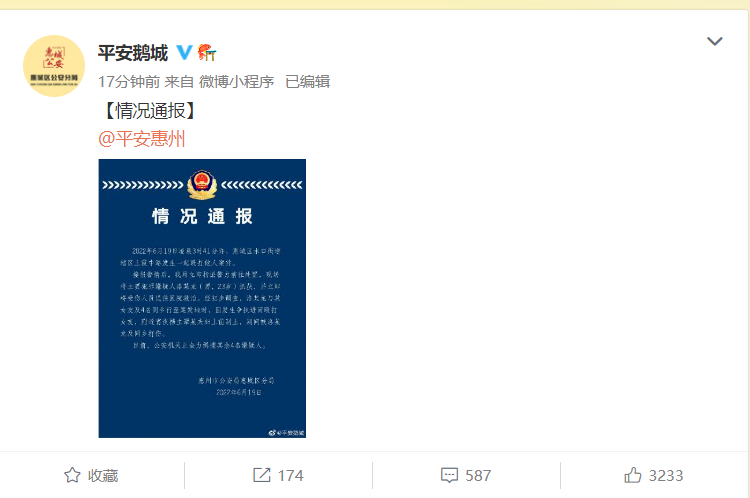The image size is (750, 498).
Task: Open the 17分钟前 timestamp link
Action: pos(129,82)
